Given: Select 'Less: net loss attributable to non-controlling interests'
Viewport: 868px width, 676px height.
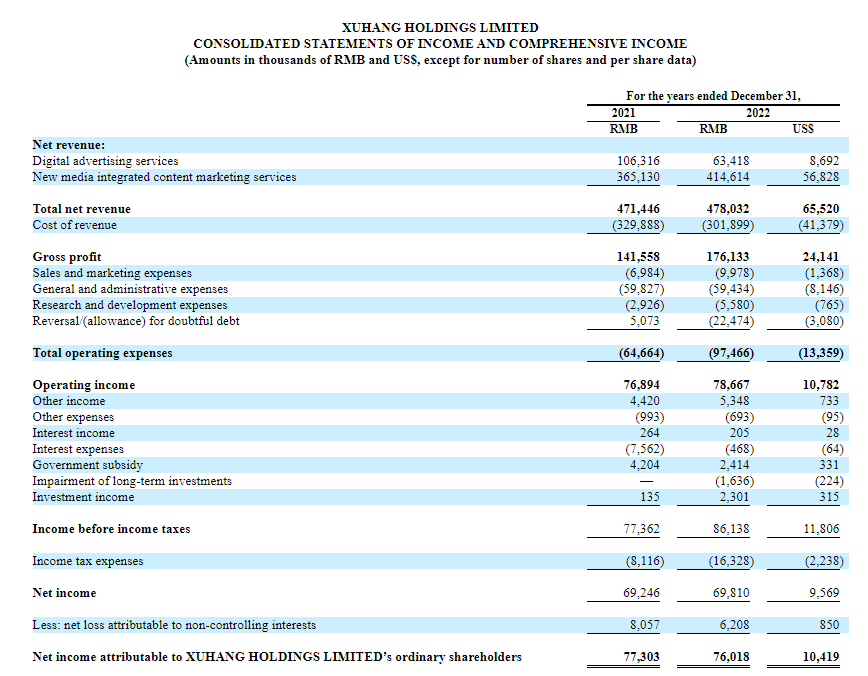Looking at the screenshot, I should tap(174, 625).
